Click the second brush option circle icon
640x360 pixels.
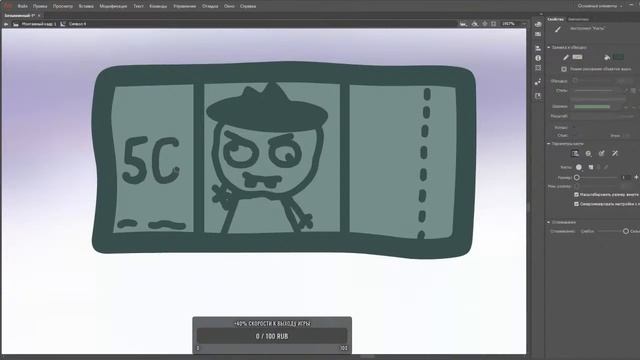pos(588,153)
